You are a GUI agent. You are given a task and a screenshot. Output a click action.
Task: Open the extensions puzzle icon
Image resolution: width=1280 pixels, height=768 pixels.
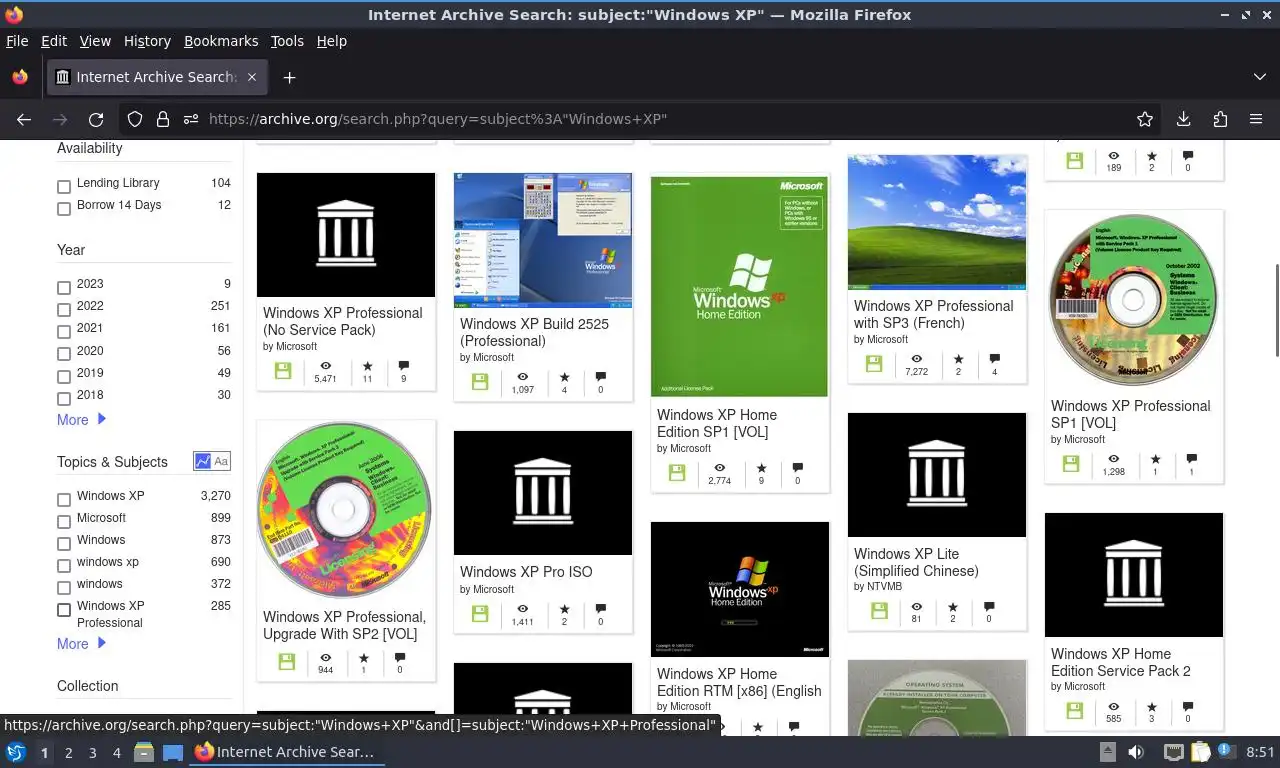coord(1220,119)
